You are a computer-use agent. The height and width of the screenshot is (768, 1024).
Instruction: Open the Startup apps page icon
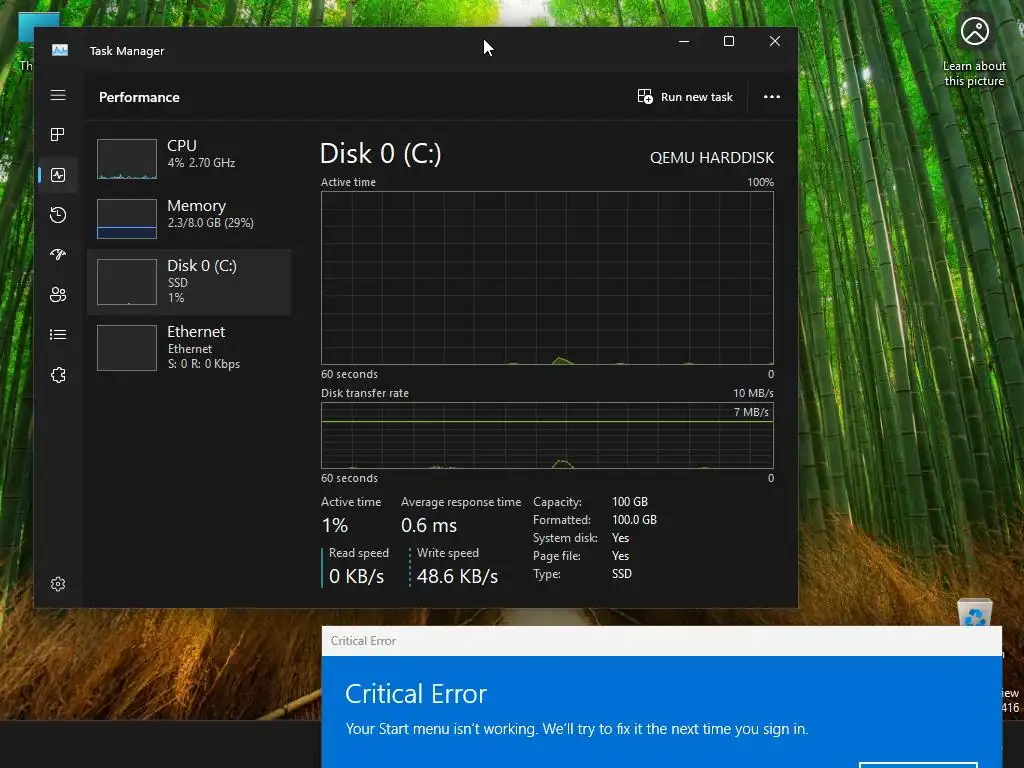click(58, 255)
